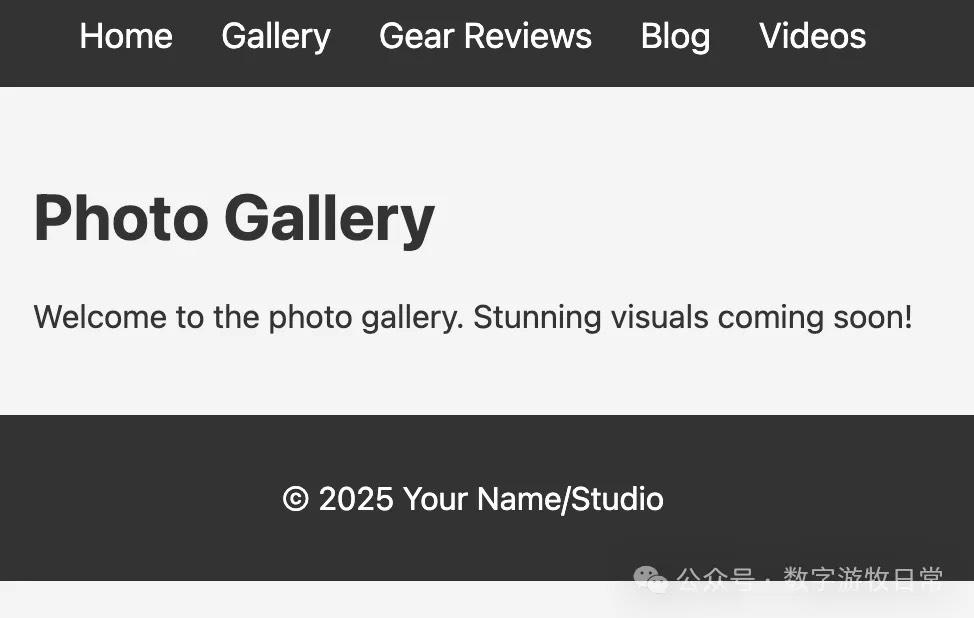
Task: Open the Gallery navigation link
Action: [276, 37]
